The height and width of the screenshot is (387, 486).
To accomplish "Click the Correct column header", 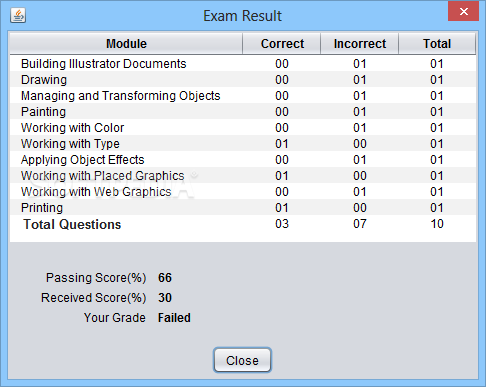I will click(x=282, y=44).
